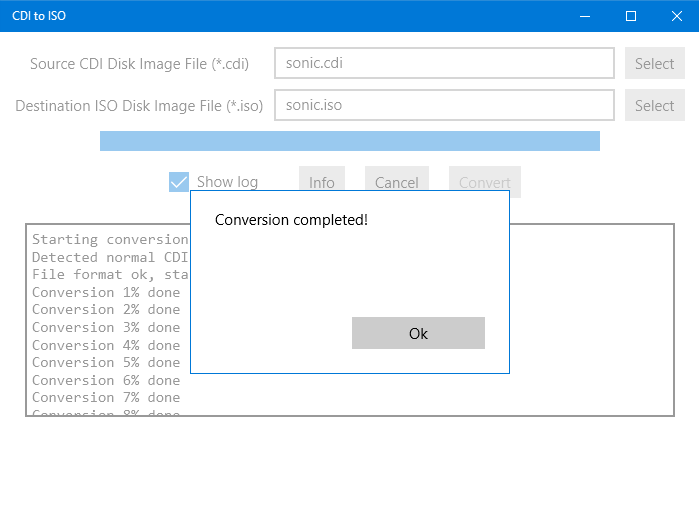Click the 'Conversion 7% done' log line

(106, 397)
